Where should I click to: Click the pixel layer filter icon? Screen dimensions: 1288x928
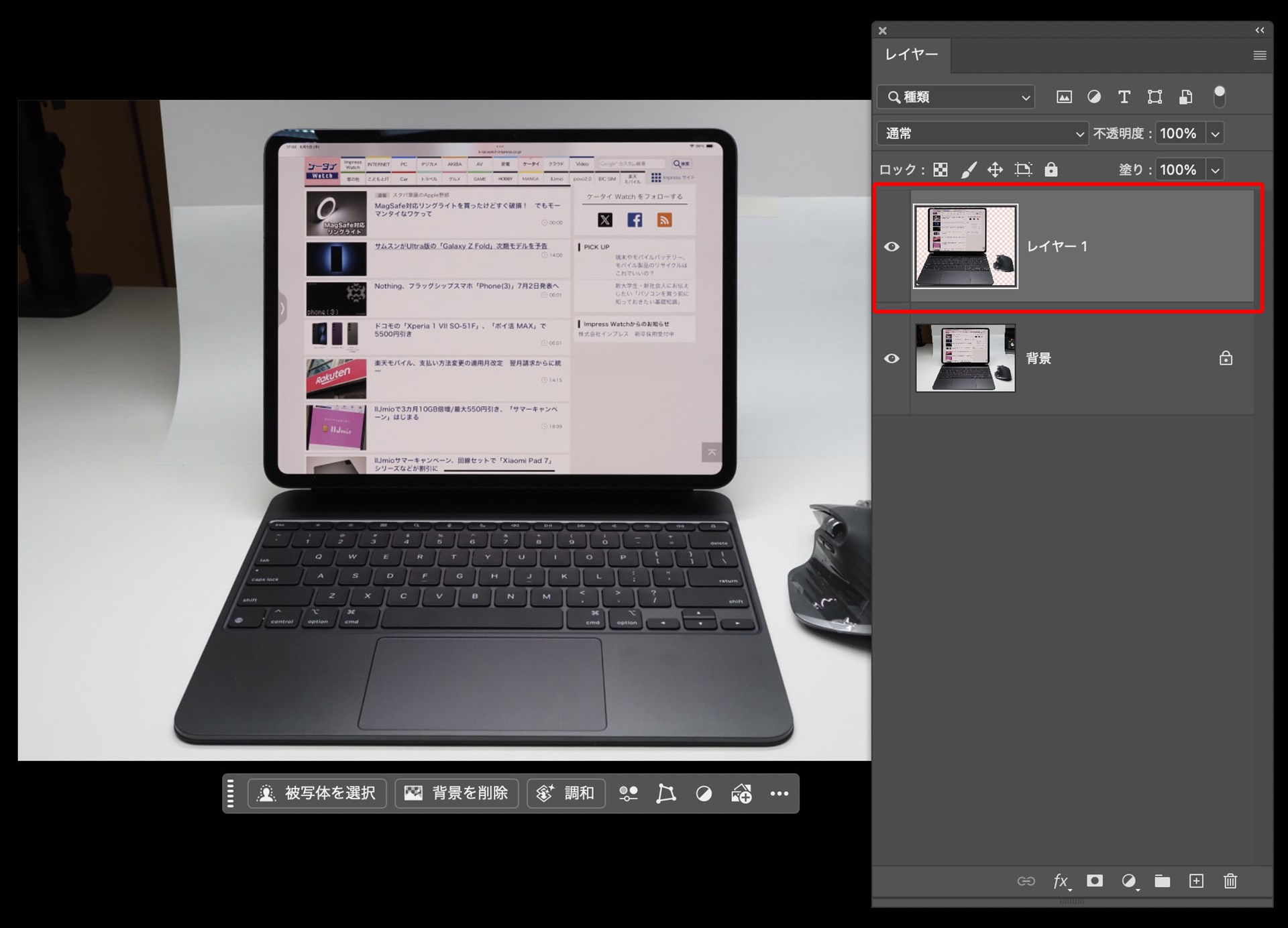[x=1064, y=97]
